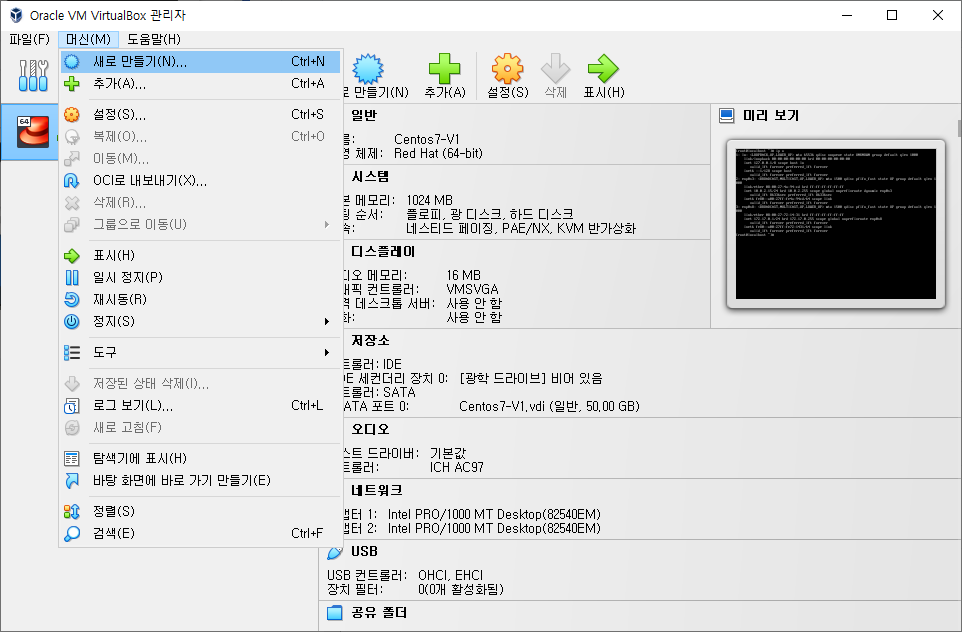Click the shortcut icon for 바탕 화면에 바로 가기 만들기

tap(72, 480)
